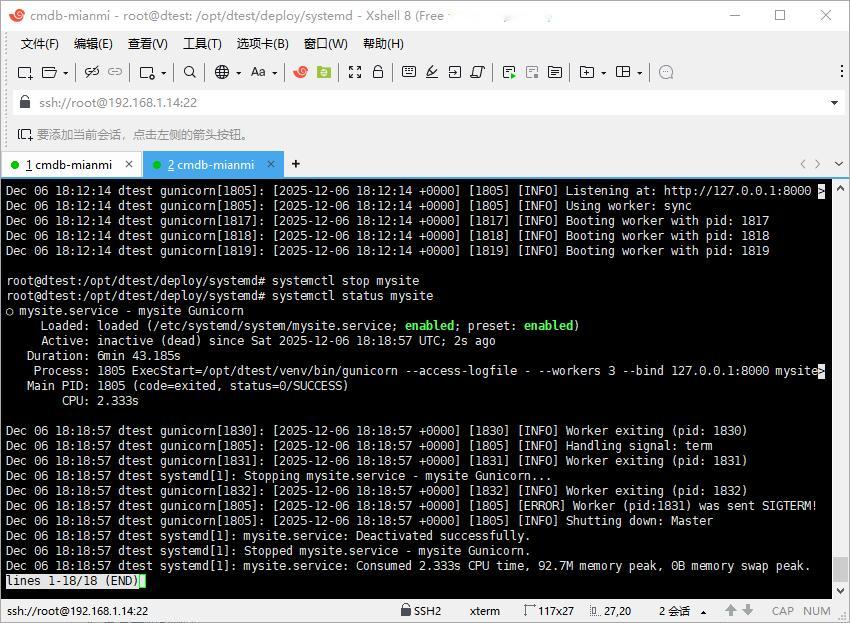The image size is (850, 623).
Task: Click the lock screen padlock icon
Action: click(x=378, y=72)
